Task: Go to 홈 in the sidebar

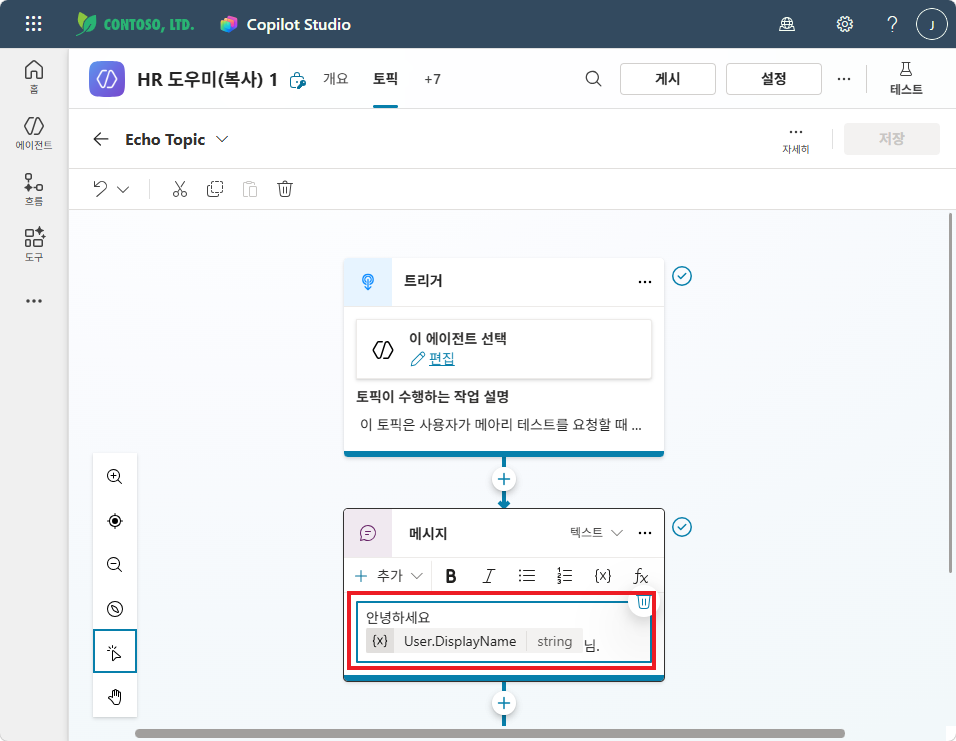Action: click(34, 77)
